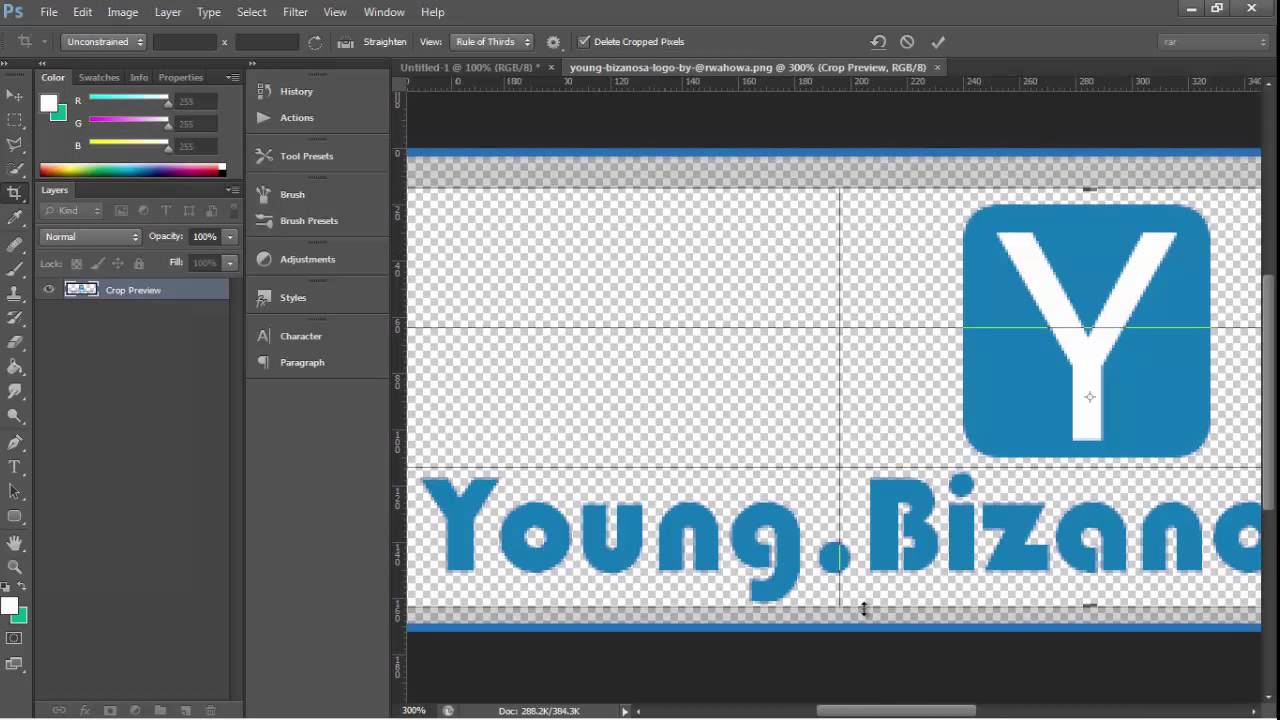The height and width of the screenshot is (720, 1280).
Task: Toggle Quick Mask mode
Action: 15,638
